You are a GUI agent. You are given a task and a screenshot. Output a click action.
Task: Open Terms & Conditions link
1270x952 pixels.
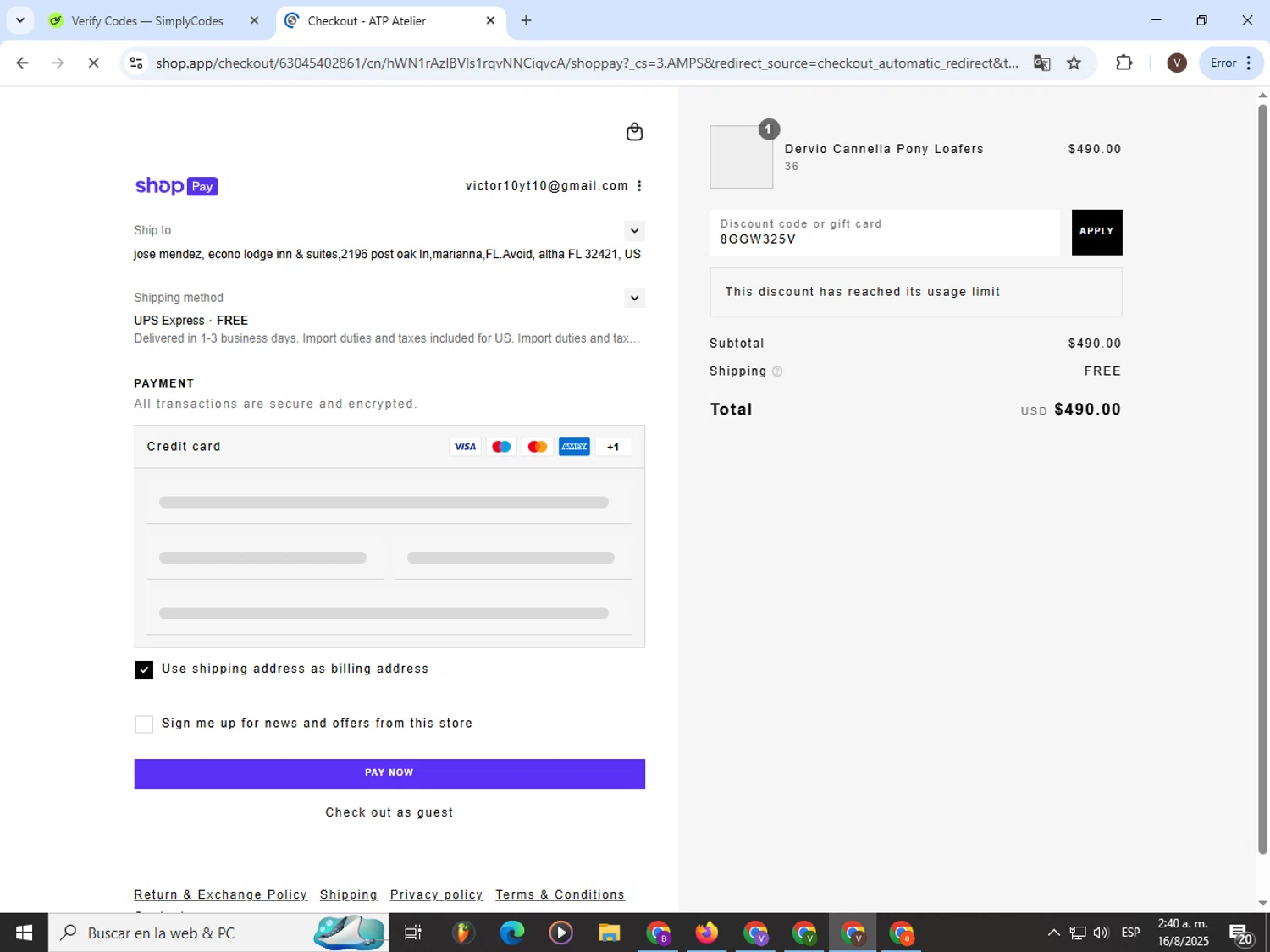[x=560, y=894]
